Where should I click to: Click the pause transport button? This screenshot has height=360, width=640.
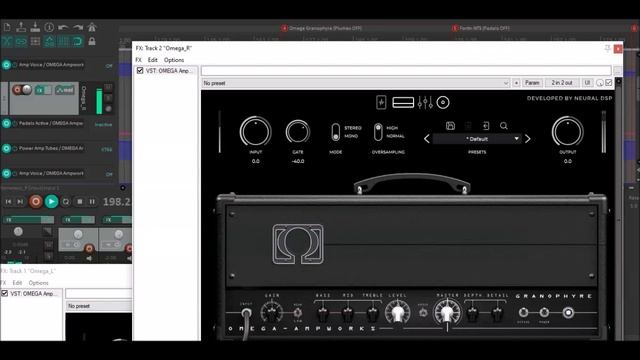tap(92, 202)
